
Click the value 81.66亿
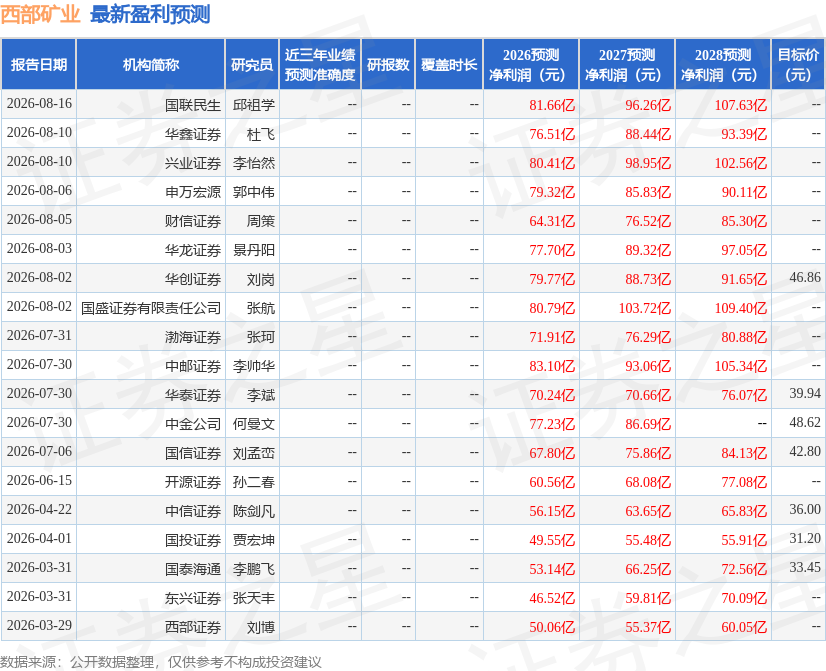552,105
